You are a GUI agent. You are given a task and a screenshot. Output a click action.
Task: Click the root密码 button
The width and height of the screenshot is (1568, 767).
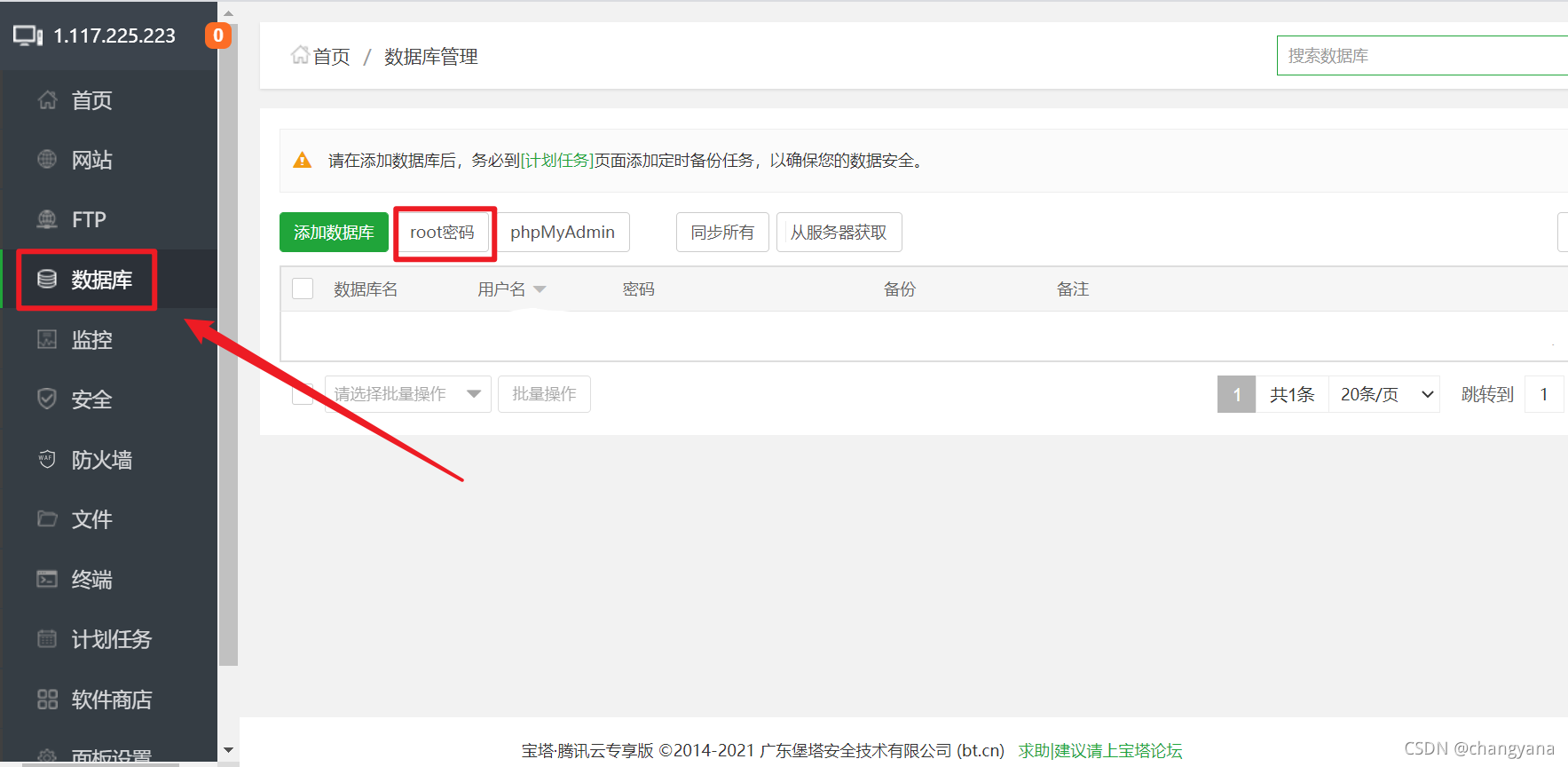(442, 233)
